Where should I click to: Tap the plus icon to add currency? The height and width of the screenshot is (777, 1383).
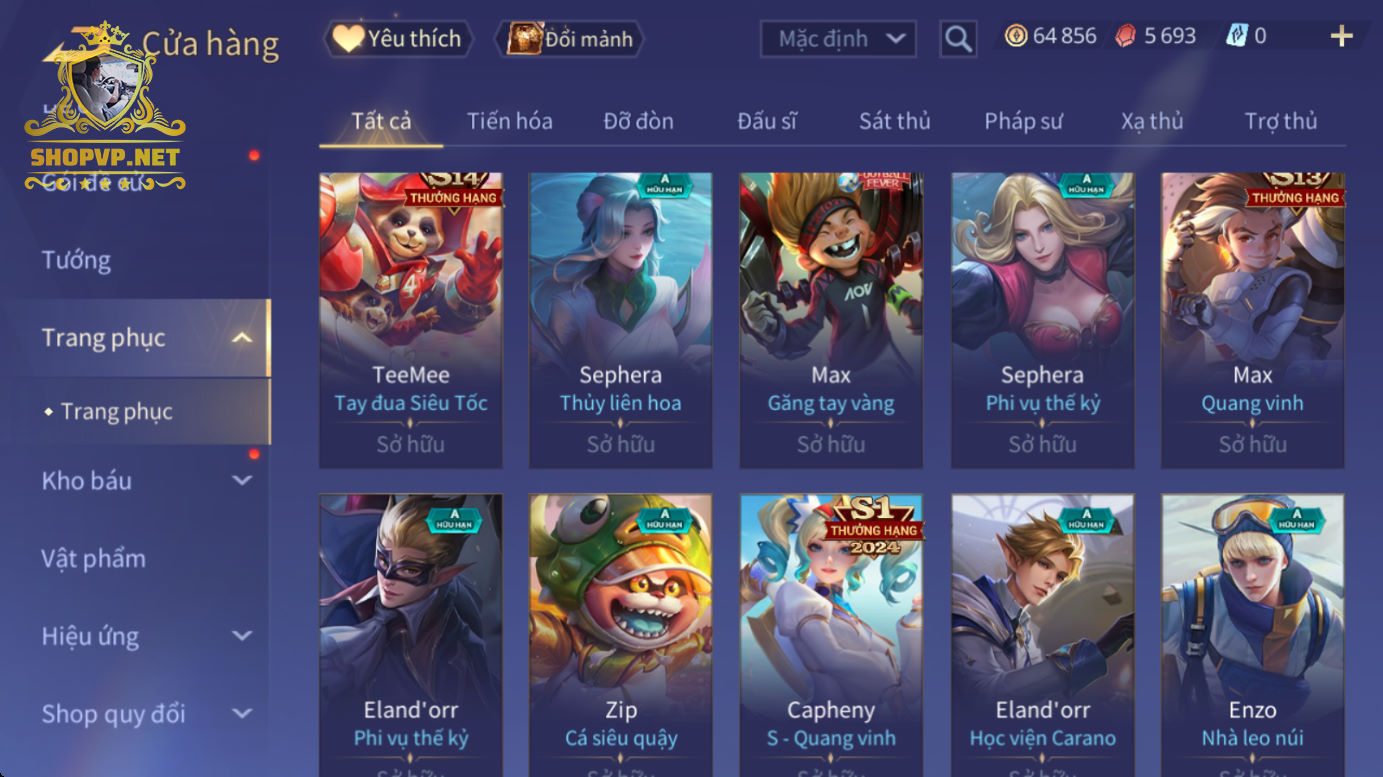tap(1341, 37)
